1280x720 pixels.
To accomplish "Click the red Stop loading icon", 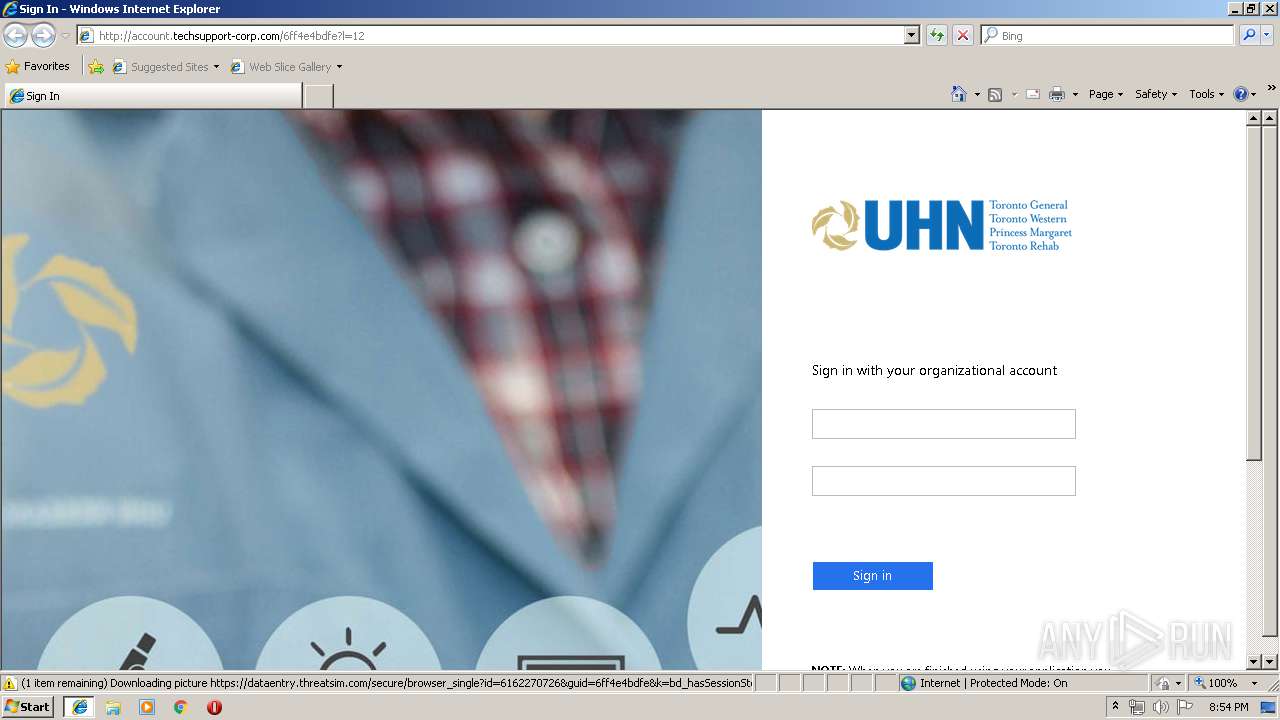I will coord(962,35).
